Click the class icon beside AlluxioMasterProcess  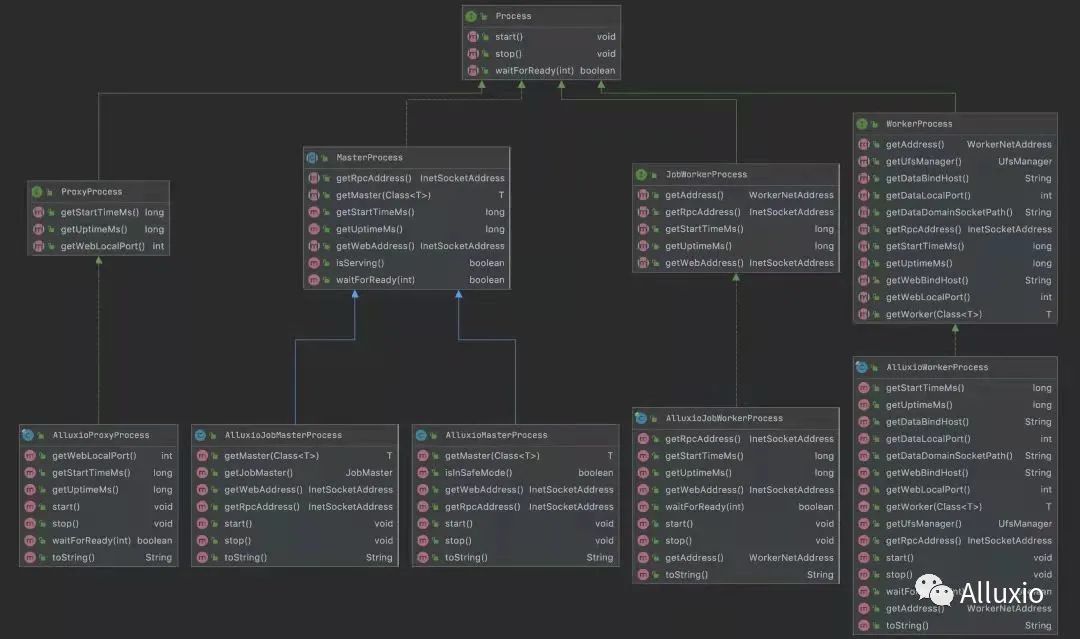[x=422, y=435]
